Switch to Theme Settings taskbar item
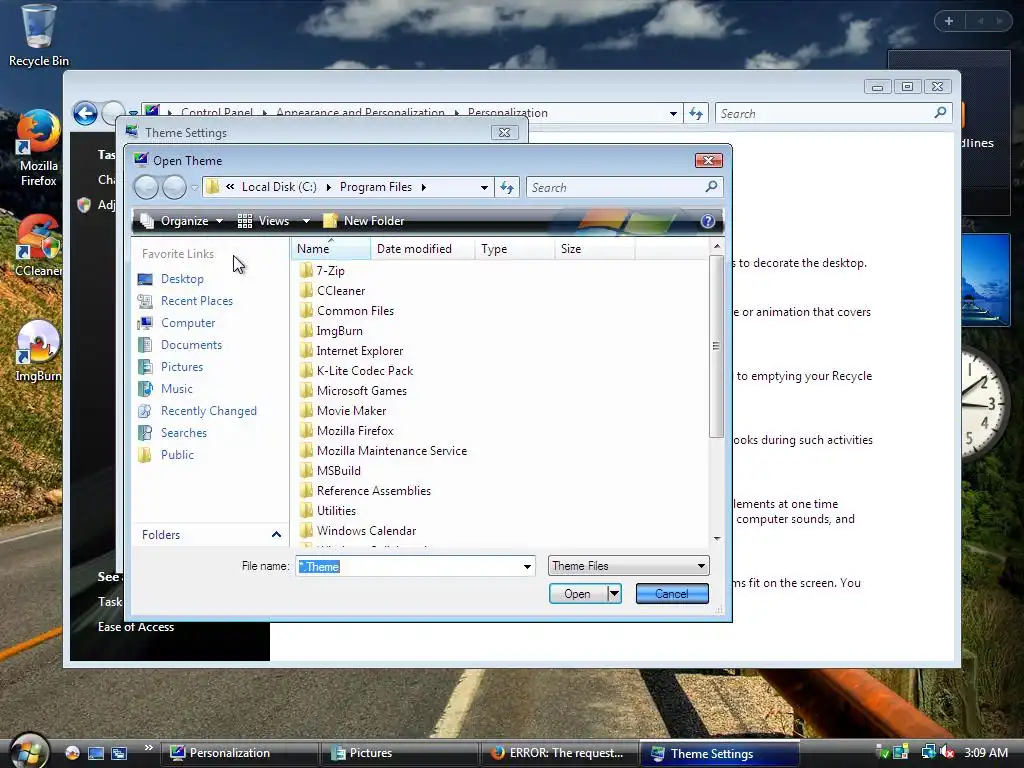1024x768 pixels. tap(718, 753)
